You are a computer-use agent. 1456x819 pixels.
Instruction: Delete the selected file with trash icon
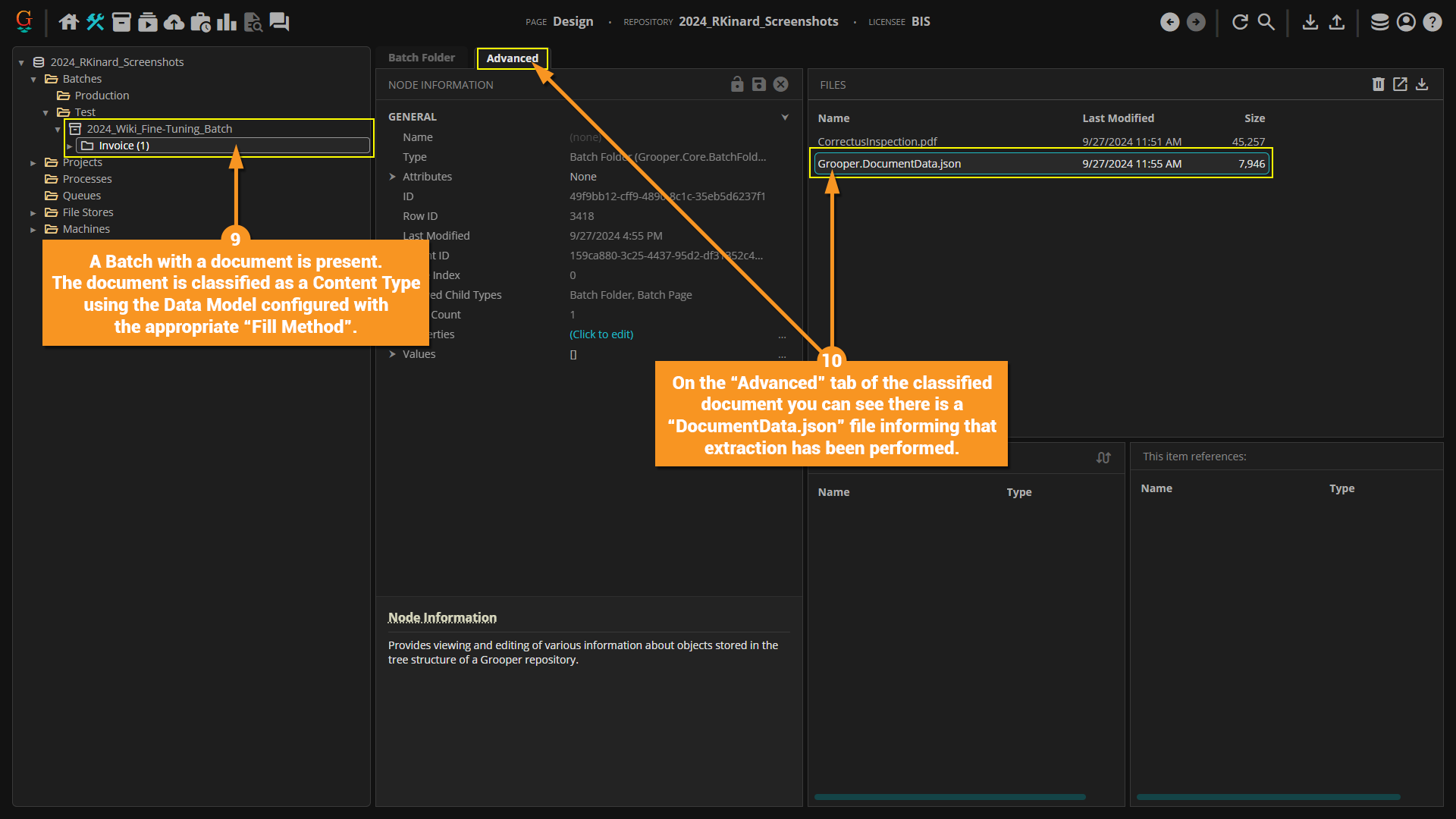pyautogui.click(x=1378, y=84)
